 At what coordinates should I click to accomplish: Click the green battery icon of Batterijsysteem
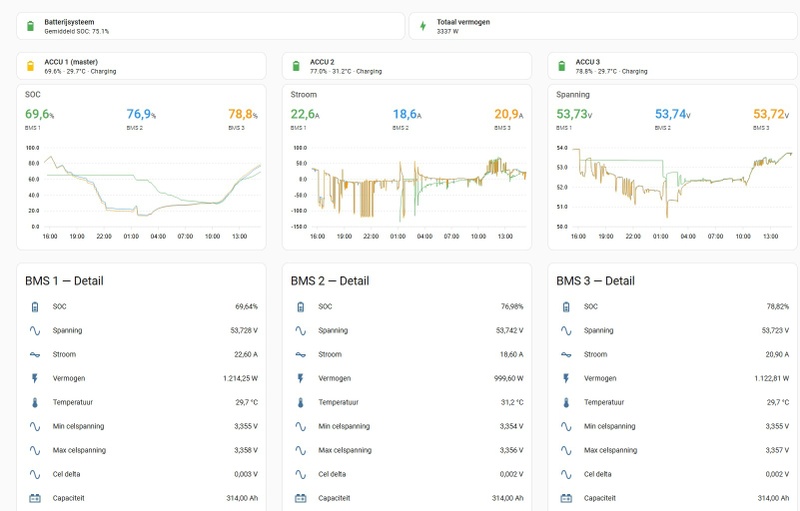point(30,26)
